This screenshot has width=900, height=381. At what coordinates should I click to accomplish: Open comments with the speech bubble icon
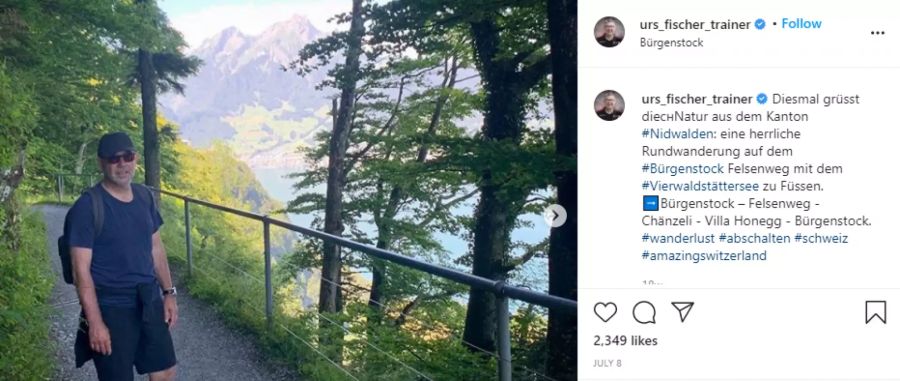[644, 312]
